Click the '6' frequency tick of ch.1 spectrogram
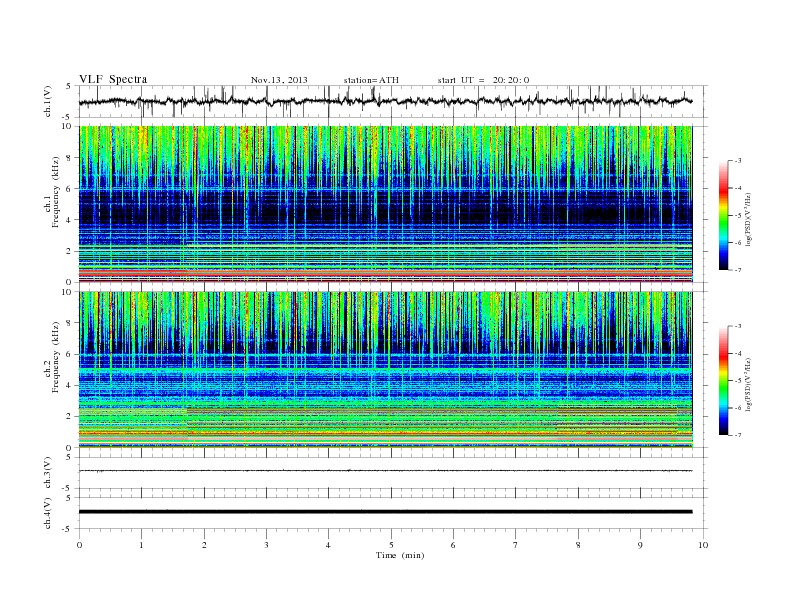The height and width of the screenshot is (612, 792). (x=70, y=189)
